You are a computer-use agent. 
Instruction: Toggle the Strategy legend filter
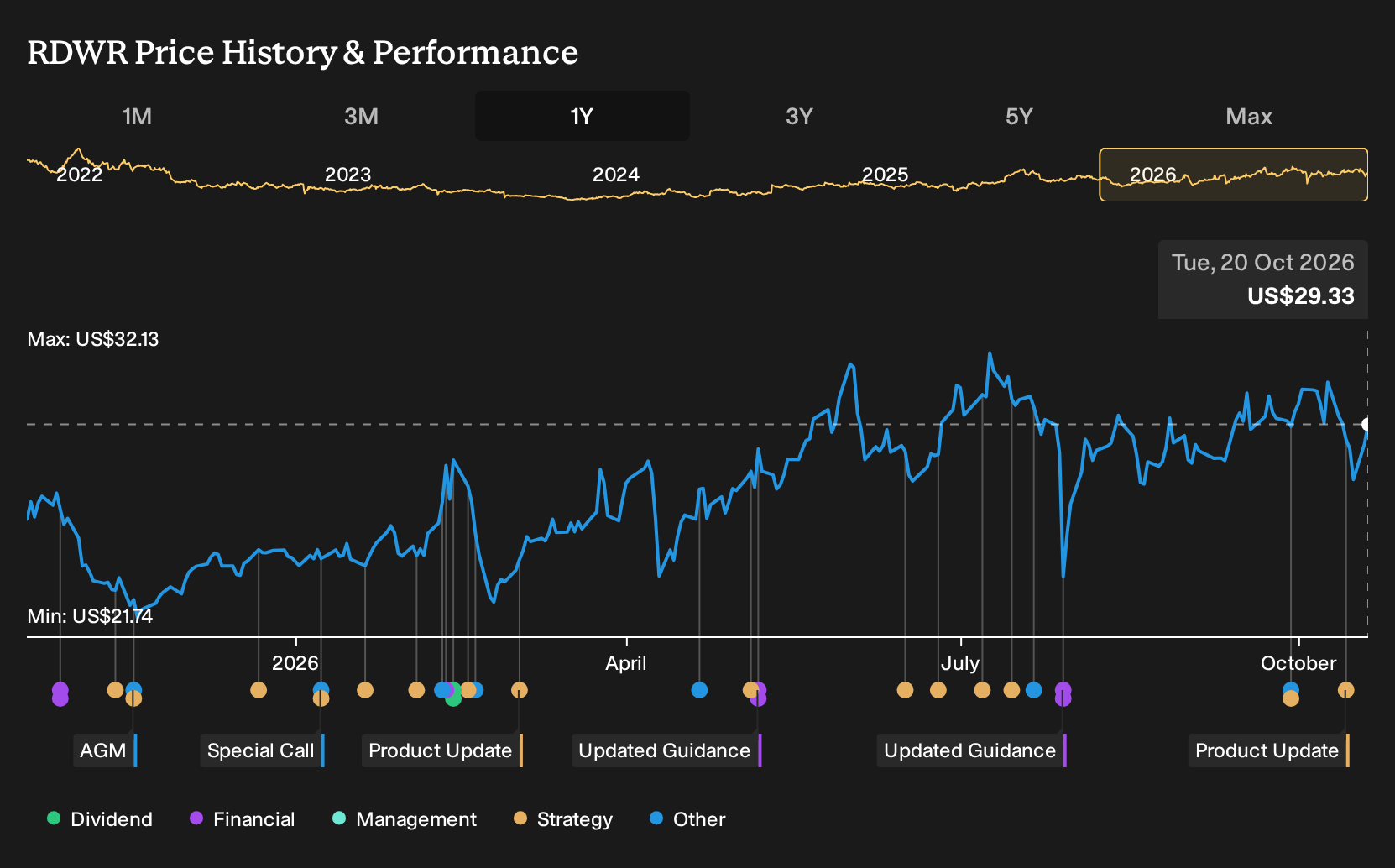click(563, 819)
